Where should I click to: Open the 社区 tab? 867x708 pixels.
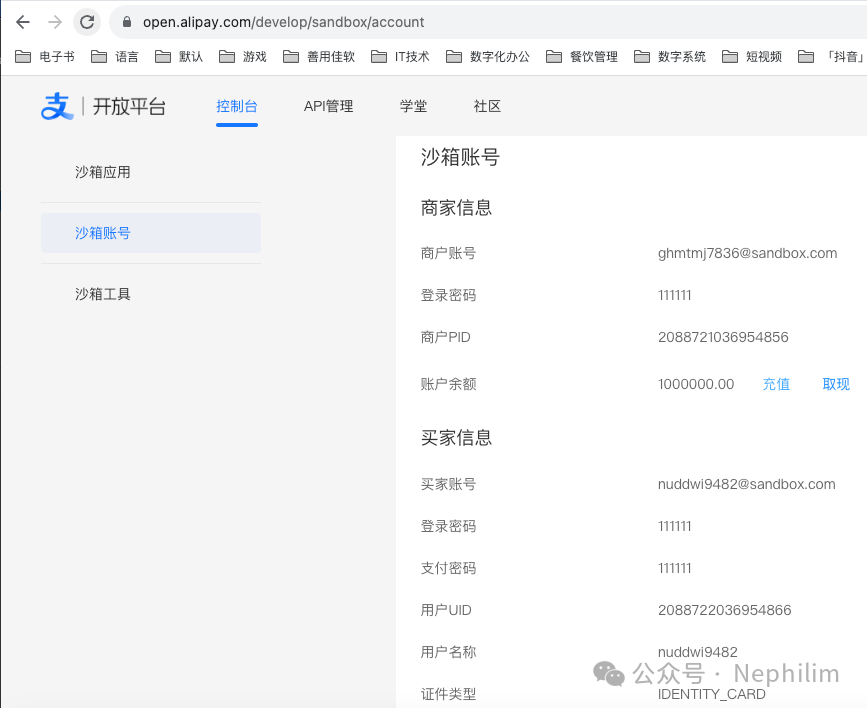pos(487,106)
